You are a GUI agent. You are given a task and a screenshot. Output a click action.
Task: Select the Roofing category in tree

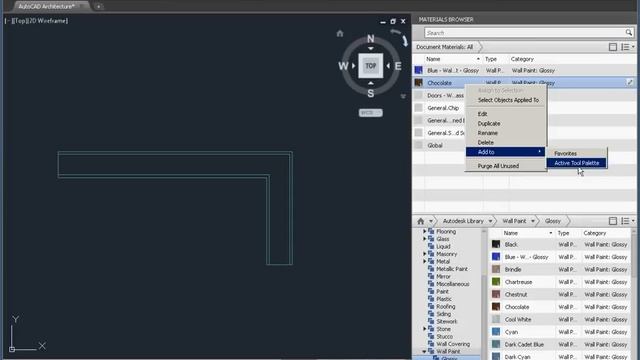[445, 307]
